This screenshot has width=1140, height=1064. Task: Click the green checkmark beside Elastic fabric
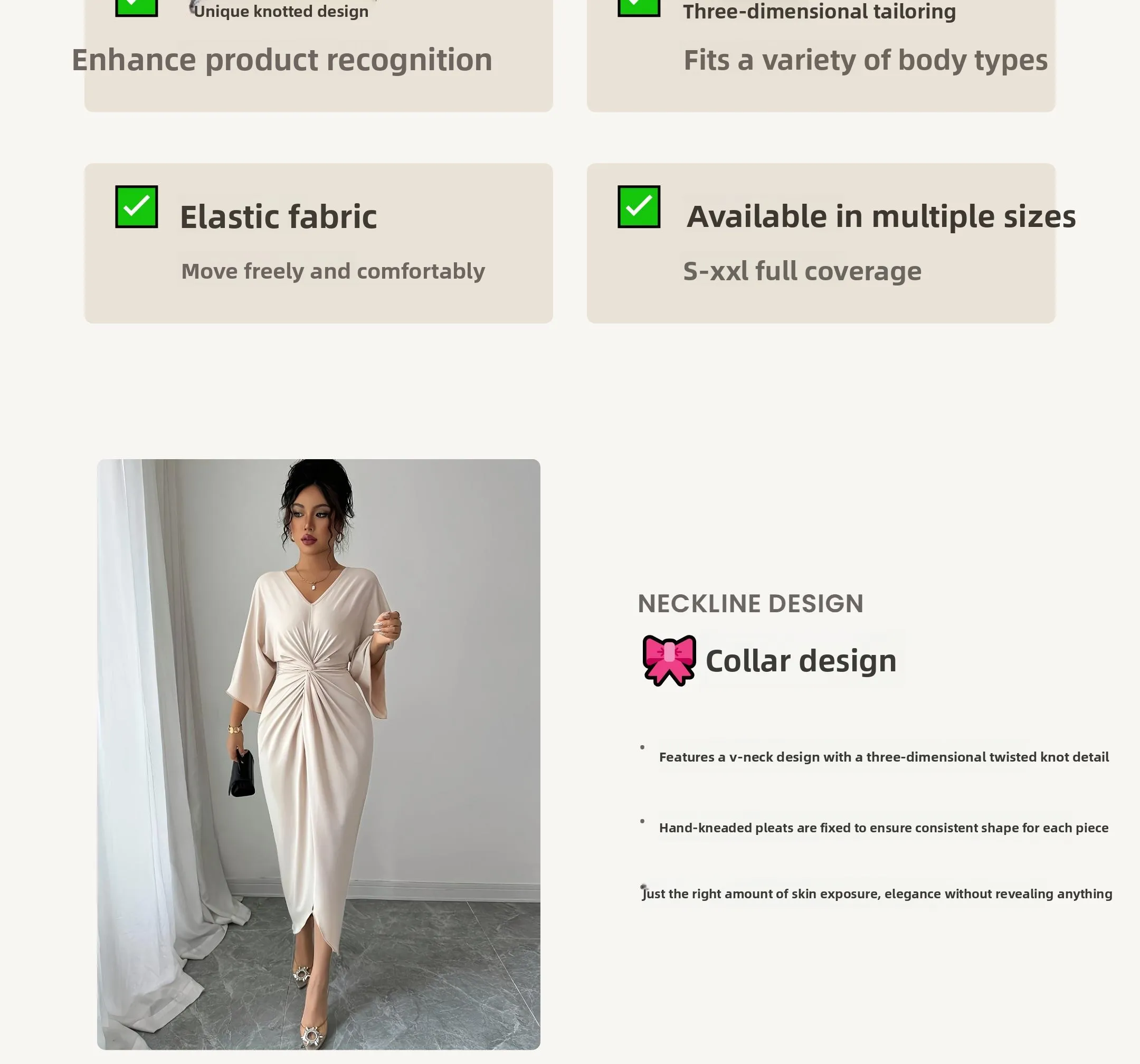pos(137,206)
